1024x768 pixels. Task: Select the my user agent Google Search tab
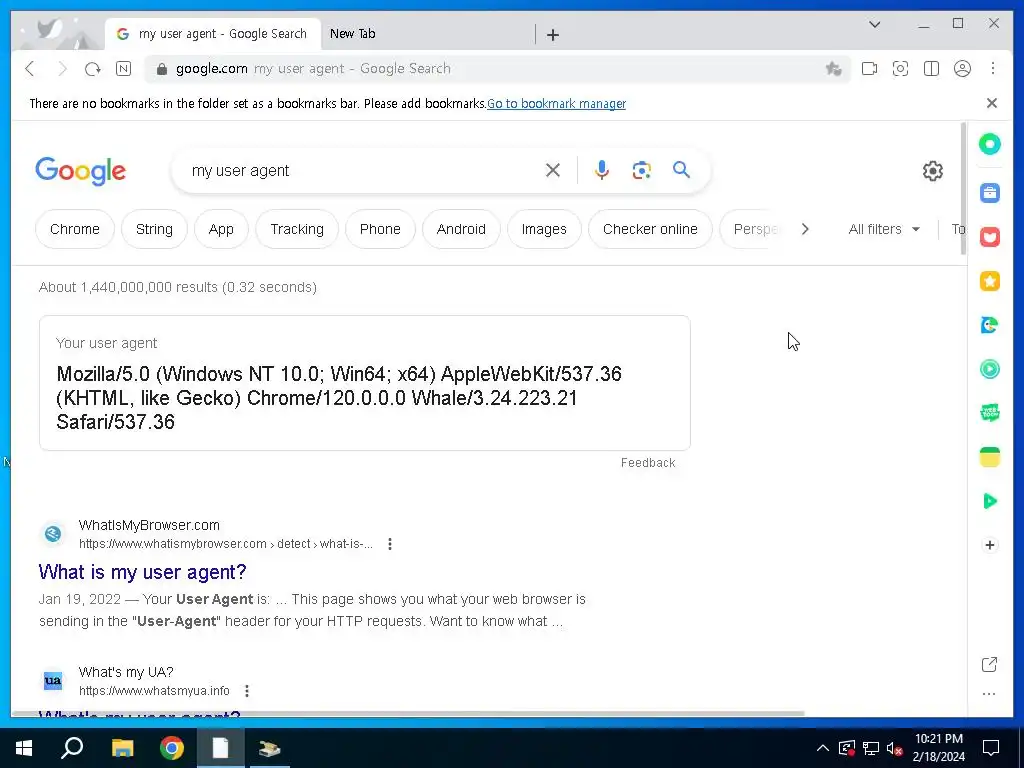pos(213,34)
